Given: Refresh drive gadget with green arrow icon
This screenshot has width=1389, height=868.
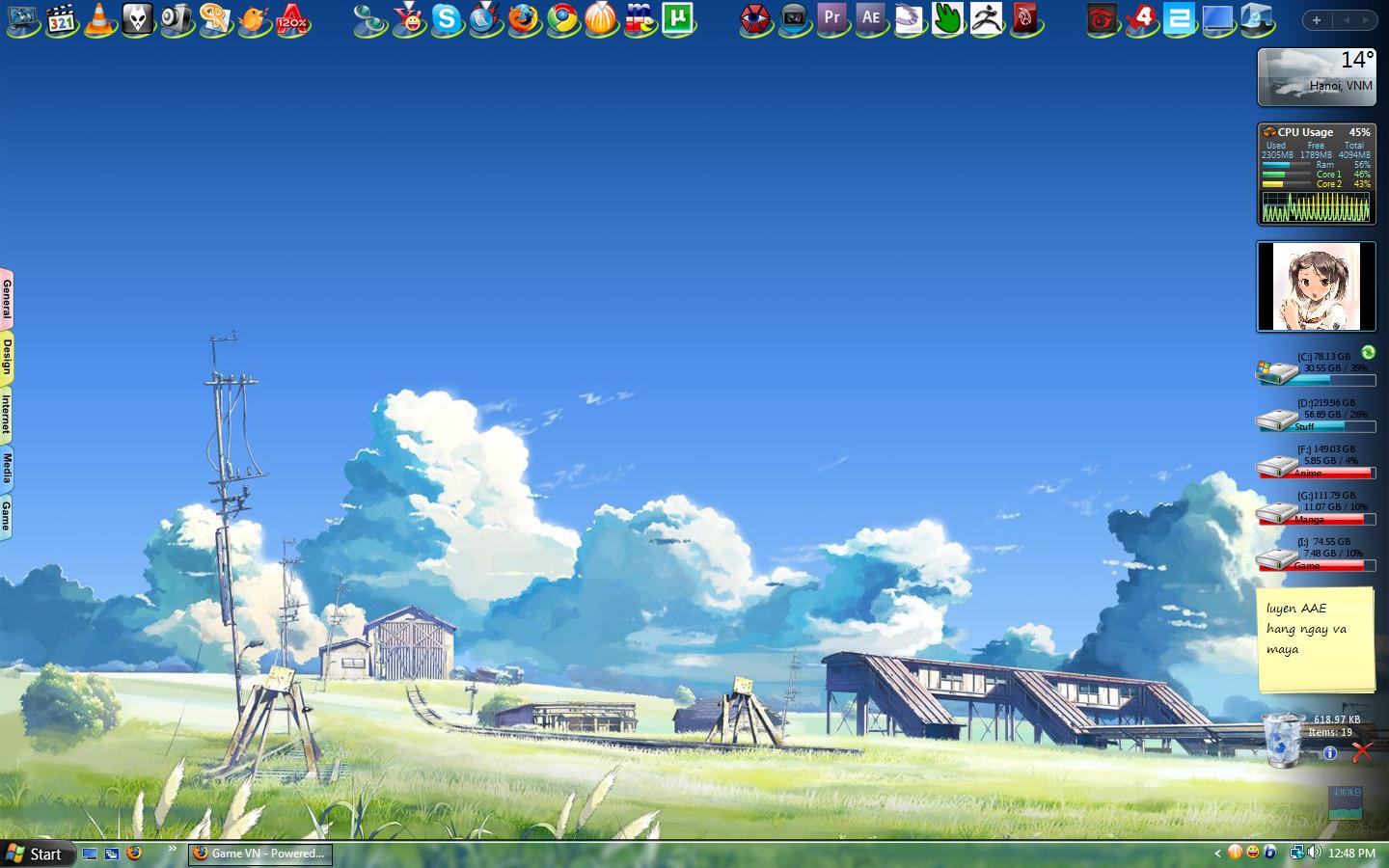Looking at the screenshot, I should coord(1368,352).
